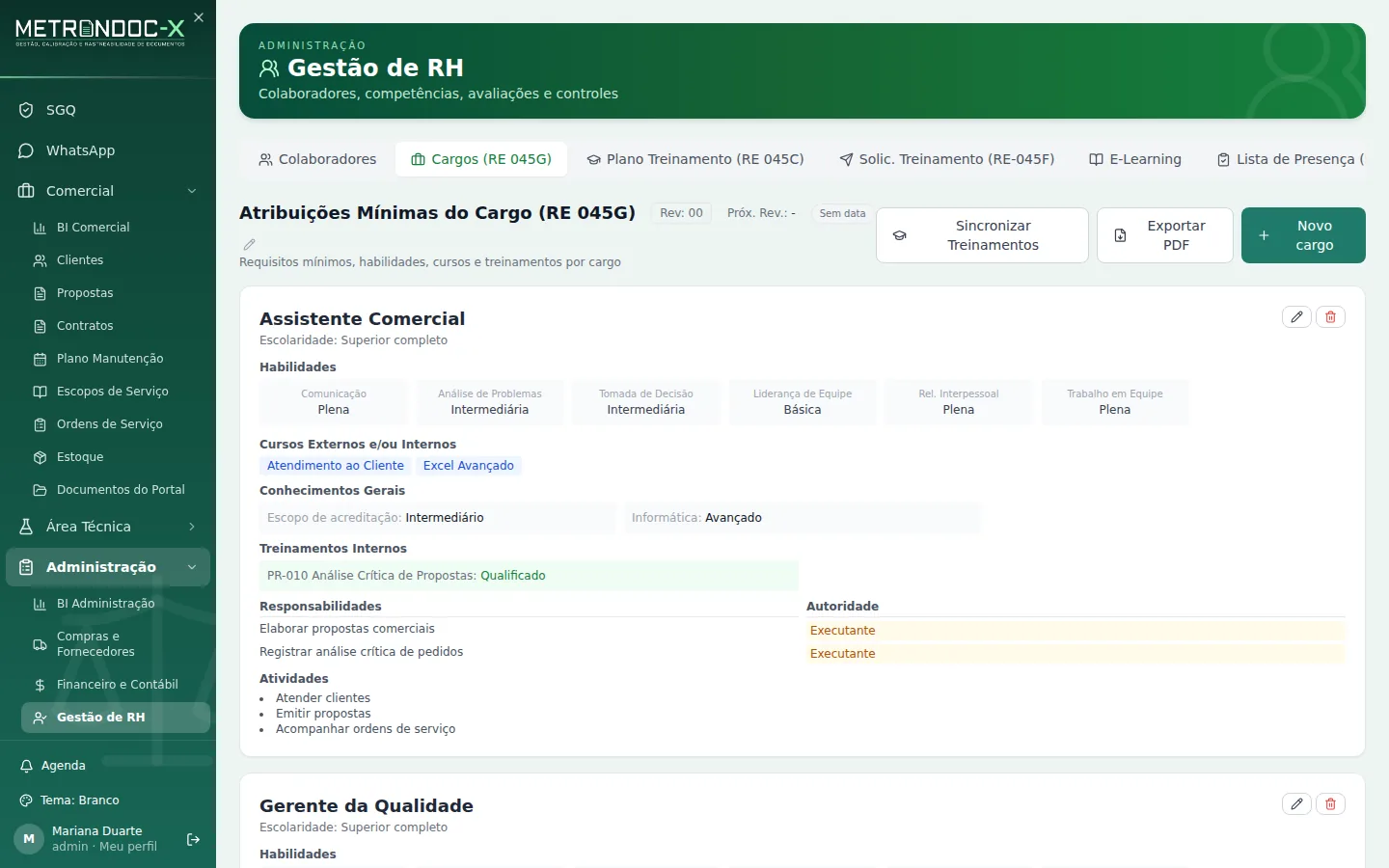The width and height of the screenshot is (1389, 868).
Task: Click the Sem data badge
Action: click(x=842, y=213)
